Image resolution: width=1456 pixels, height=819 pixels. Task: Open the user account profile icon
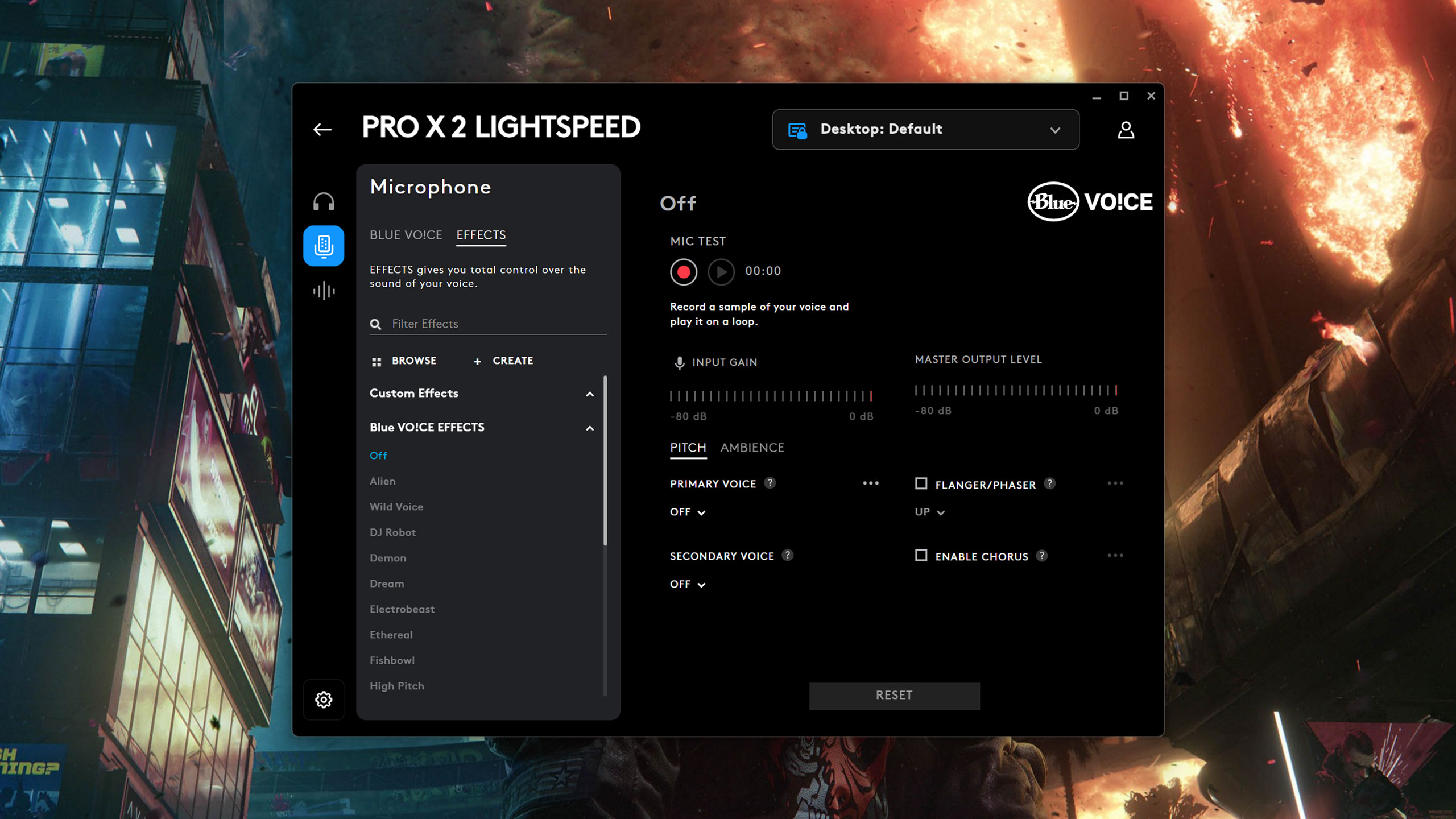coord(1126,130)
